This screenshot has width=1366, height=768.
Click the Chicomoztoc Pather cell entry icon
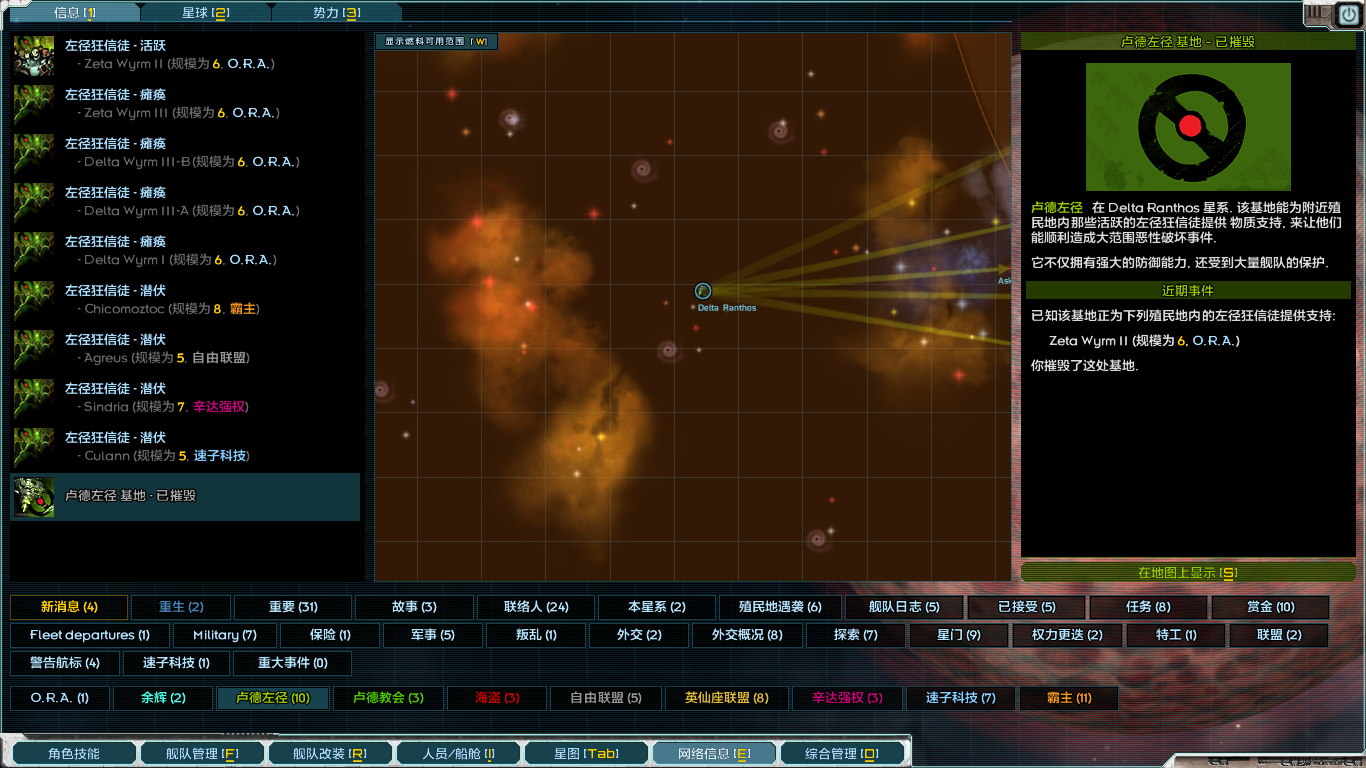34,300
